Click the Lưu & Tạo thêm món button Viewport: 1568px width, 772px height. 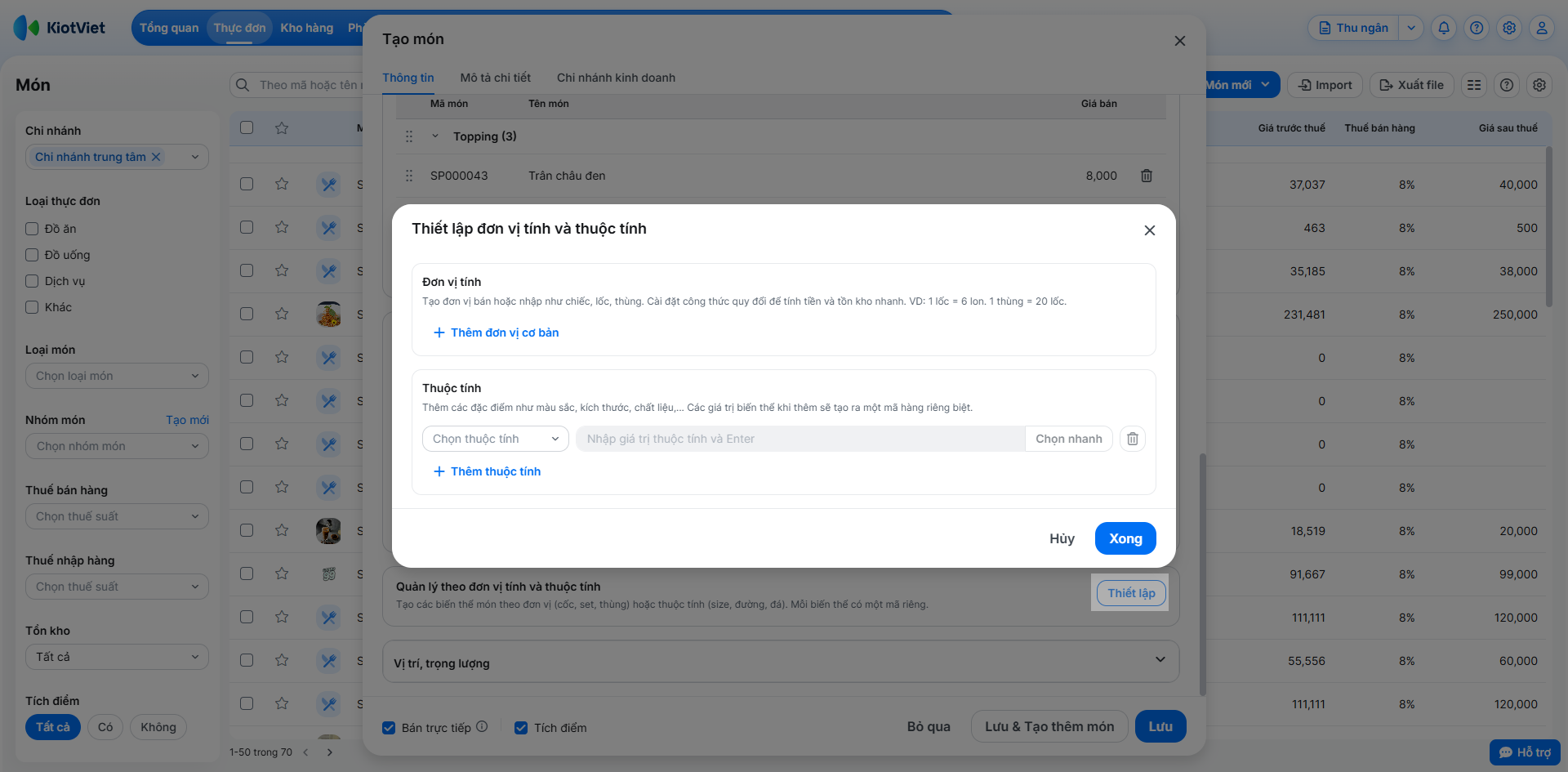[x=1049, y=726]
